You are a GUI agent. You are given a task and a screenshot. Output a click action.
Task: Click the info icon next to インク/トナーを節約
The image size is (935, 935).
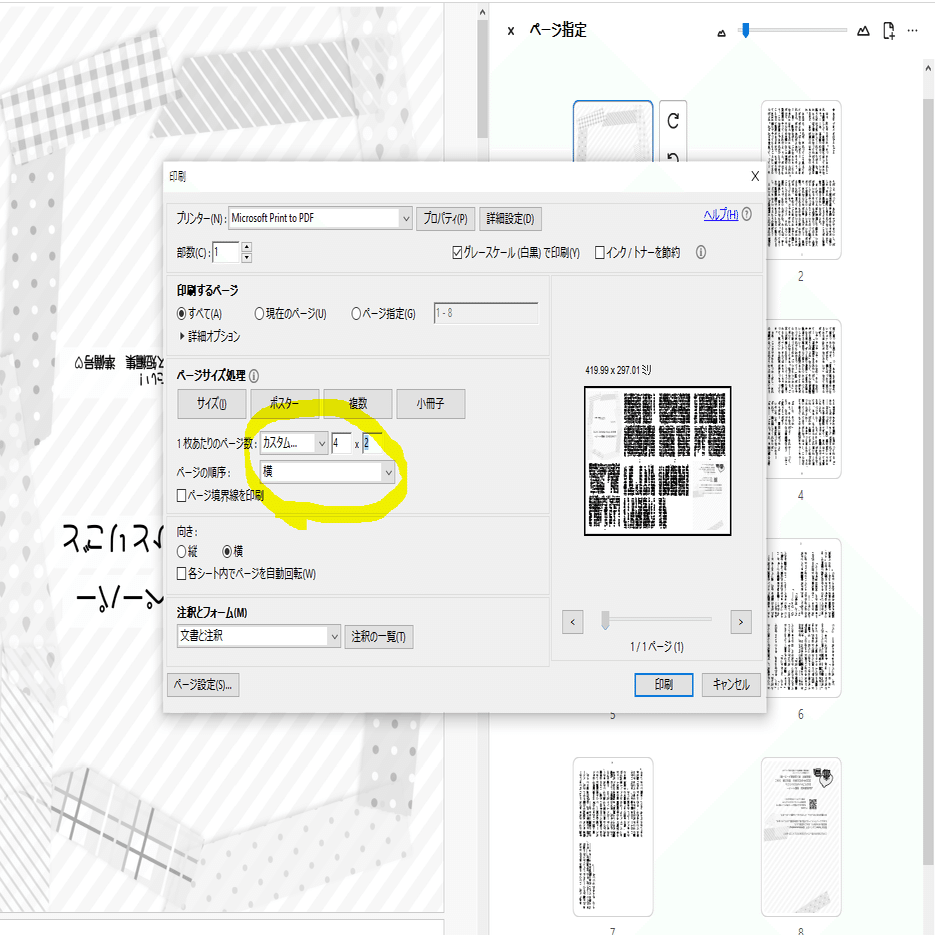point(698,252)
